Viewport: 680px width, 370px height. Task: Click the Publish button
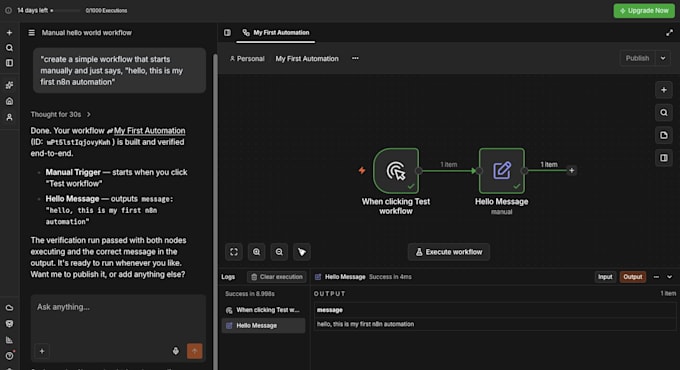638,58
